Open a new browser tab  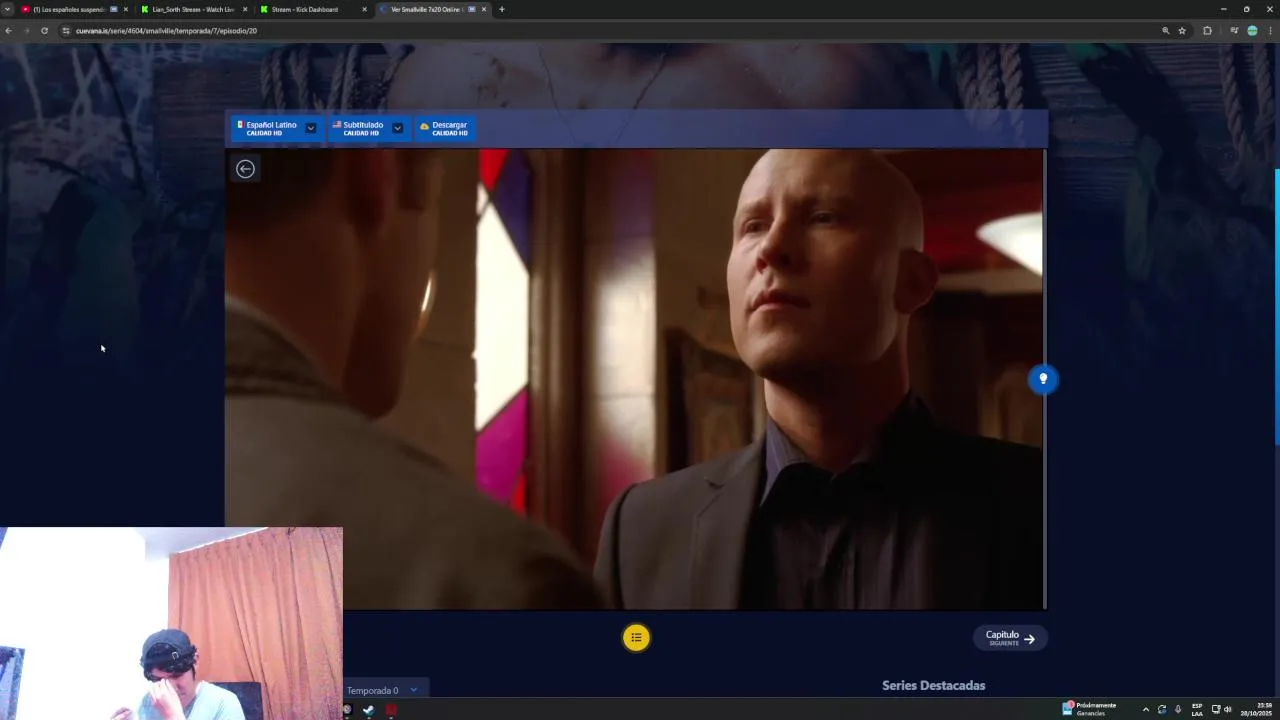pyautogui.click(x=502, y=9)
